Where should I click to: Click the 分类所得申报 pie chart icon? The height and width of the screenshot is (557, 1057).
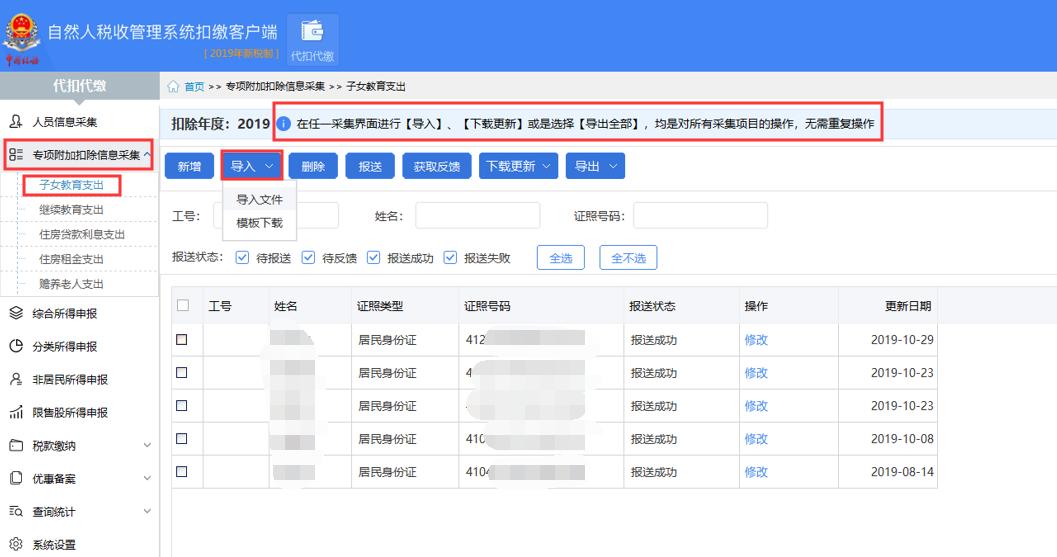[x=16, y=346]
